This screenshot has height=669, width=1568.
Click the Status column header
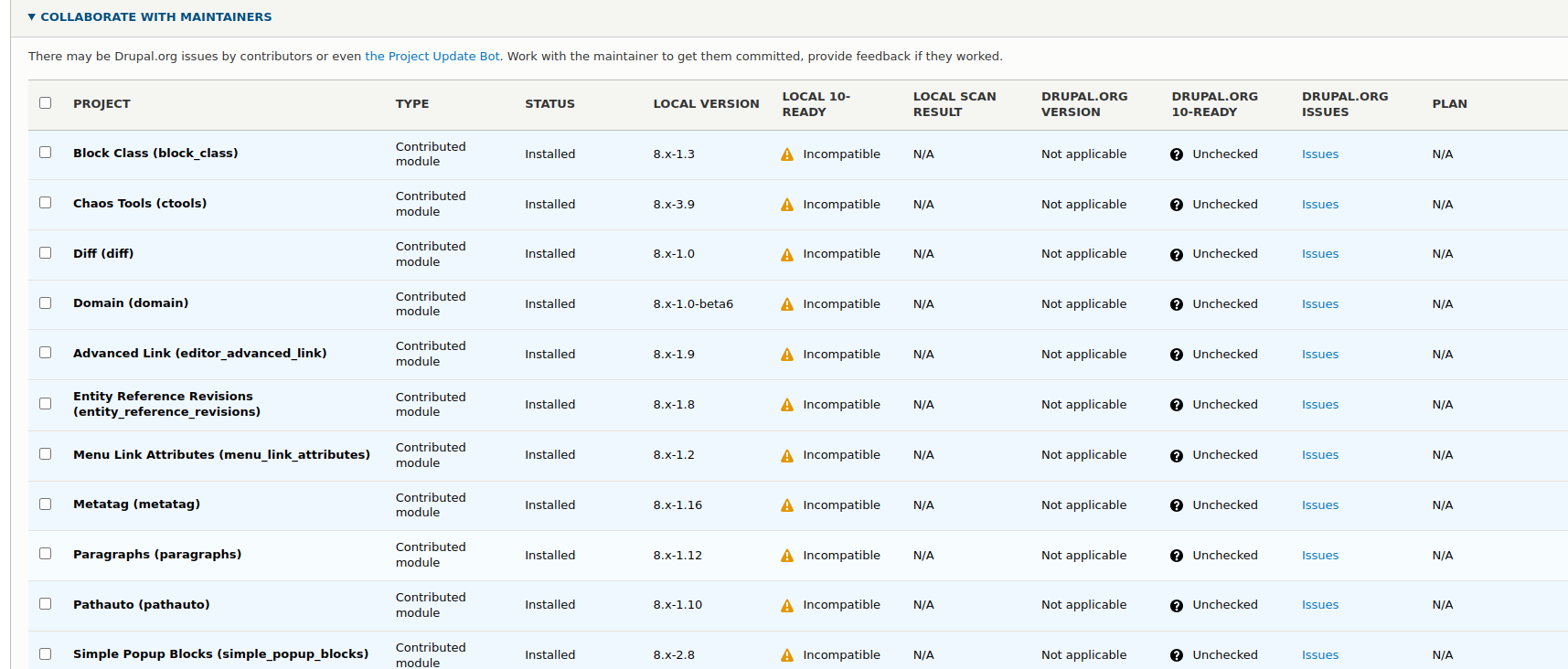point(549,104)
